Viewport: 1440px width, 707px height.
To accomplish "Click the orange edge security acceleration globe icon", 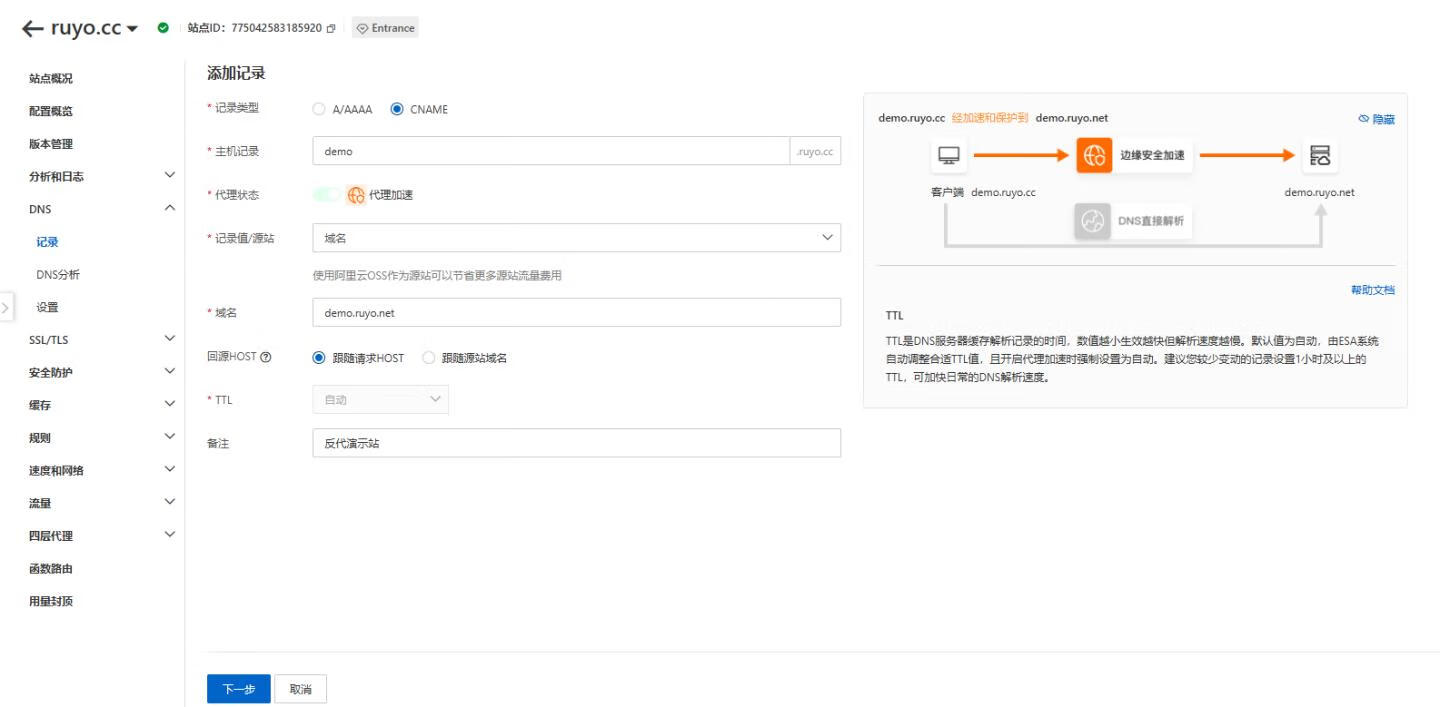I will click(1094, 155).
